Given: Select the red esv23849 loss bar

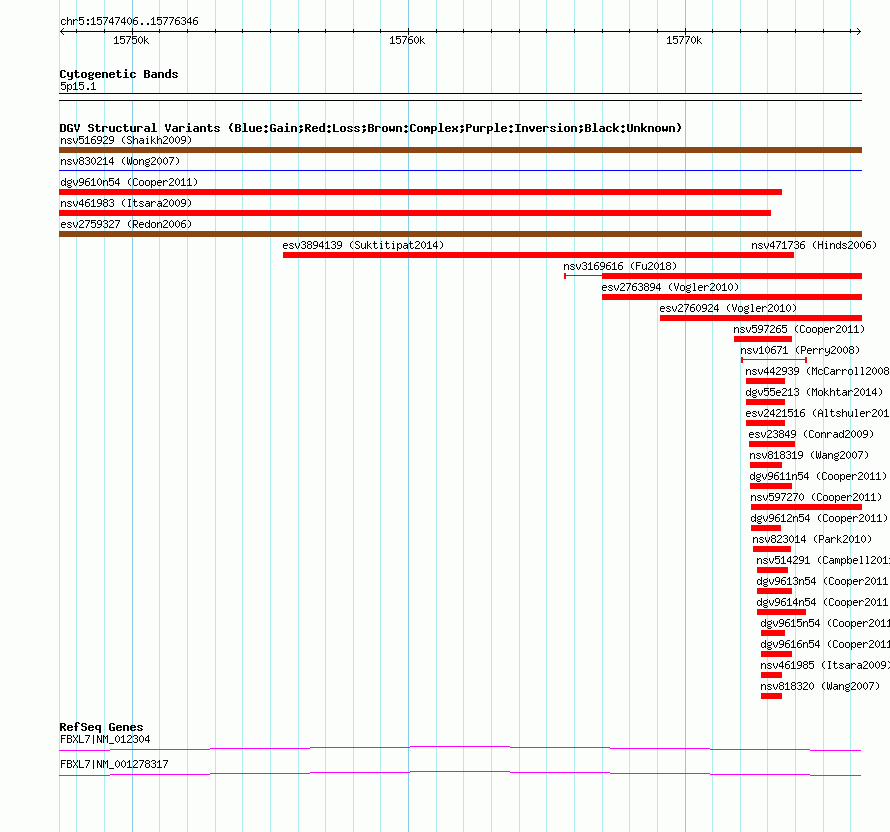Looking at the screenshot, I should click(772, 444).
